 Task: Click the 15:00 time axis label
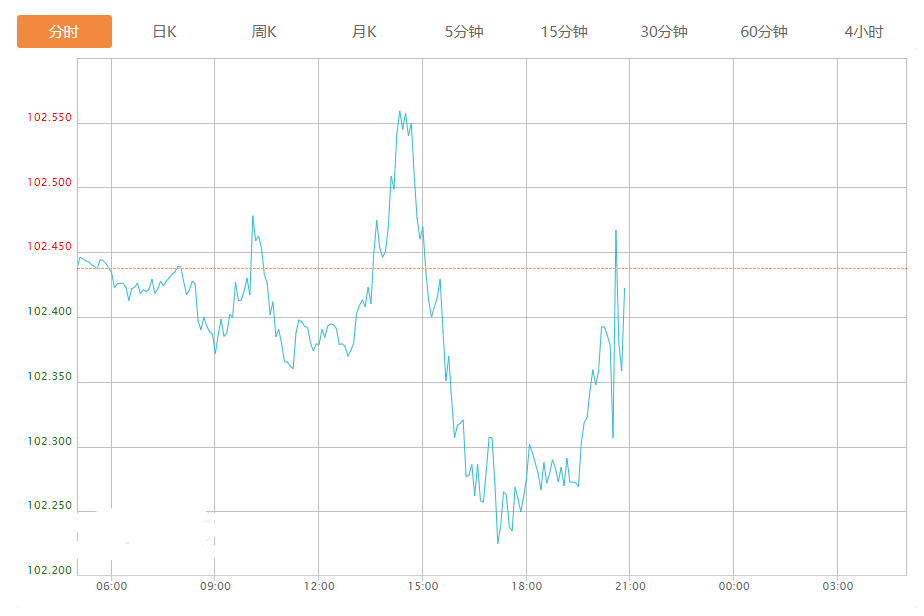click(x=422, y=586)
